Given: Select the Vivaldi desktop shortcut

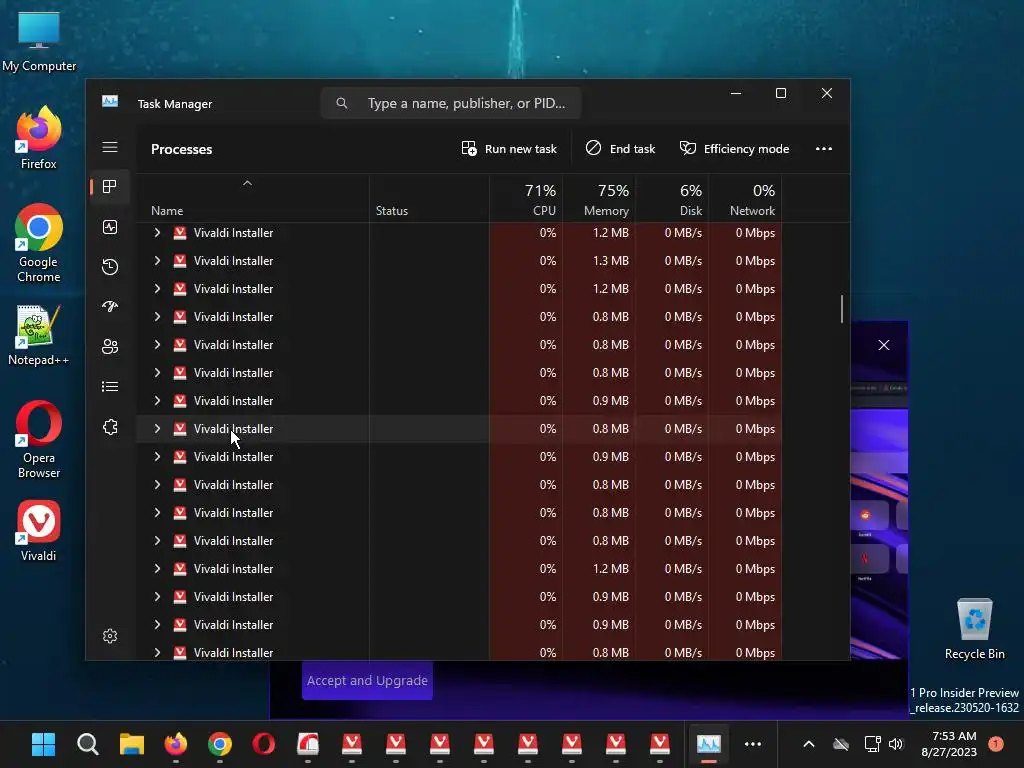Looking at the screenshot, I should pyautogui.click(x=39, y=531).
